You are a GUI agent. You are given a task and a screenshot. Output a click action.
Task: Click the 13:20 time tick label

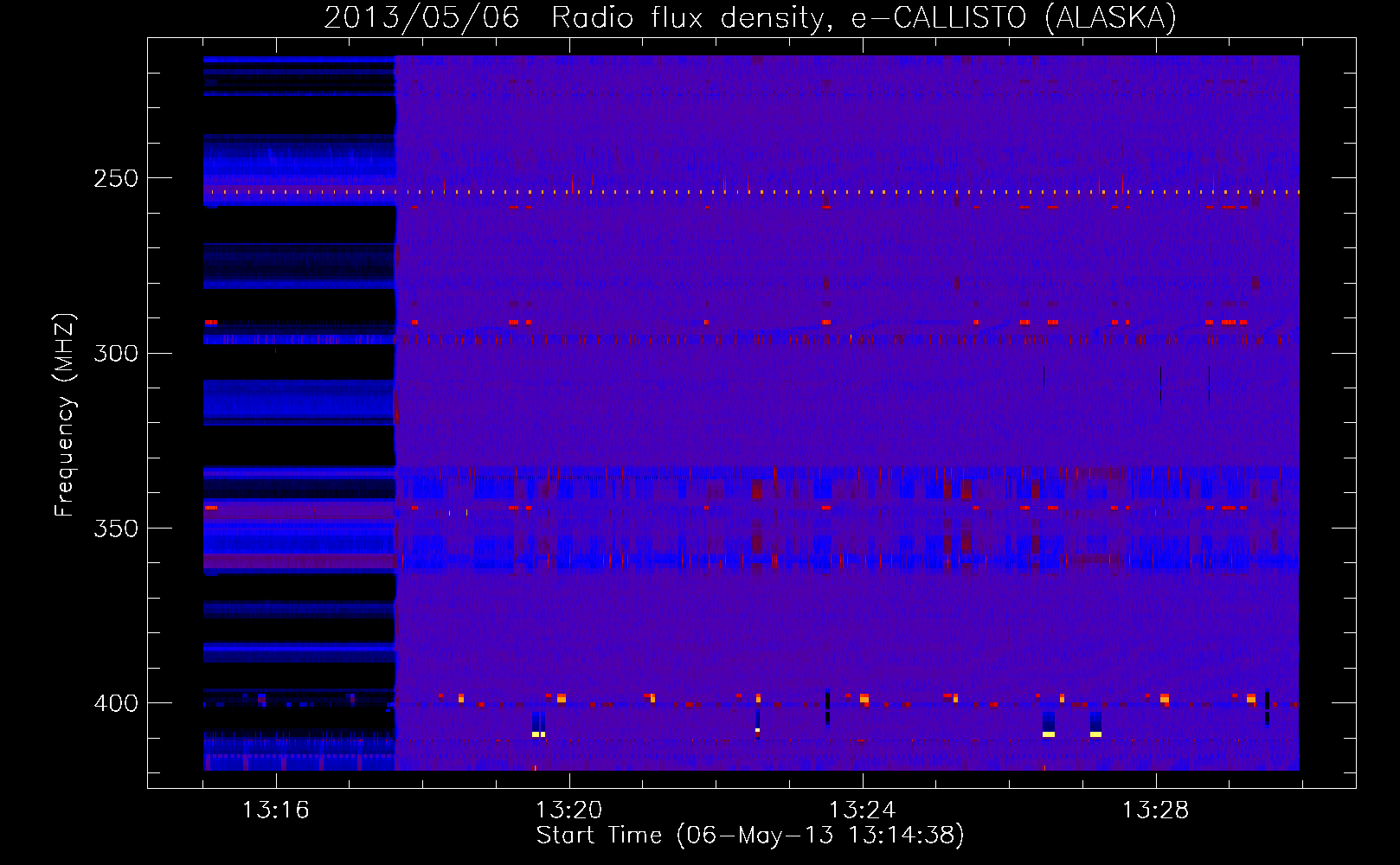pyautogui.click(x=568, y=811)
